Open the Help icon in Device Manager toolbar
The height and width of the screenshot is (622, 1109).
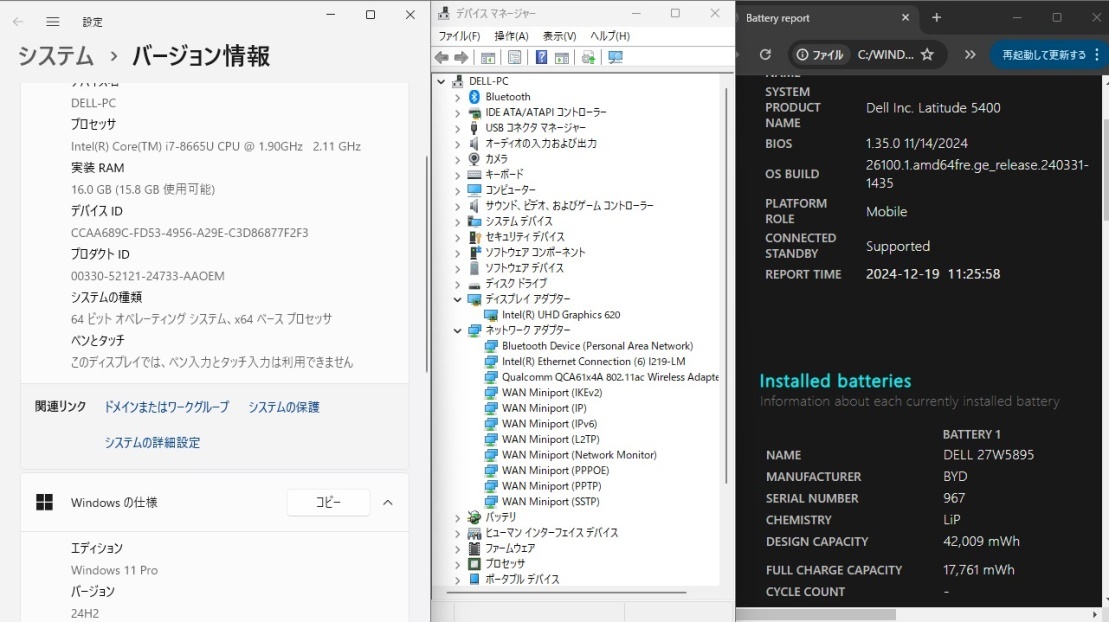[542, 57]
